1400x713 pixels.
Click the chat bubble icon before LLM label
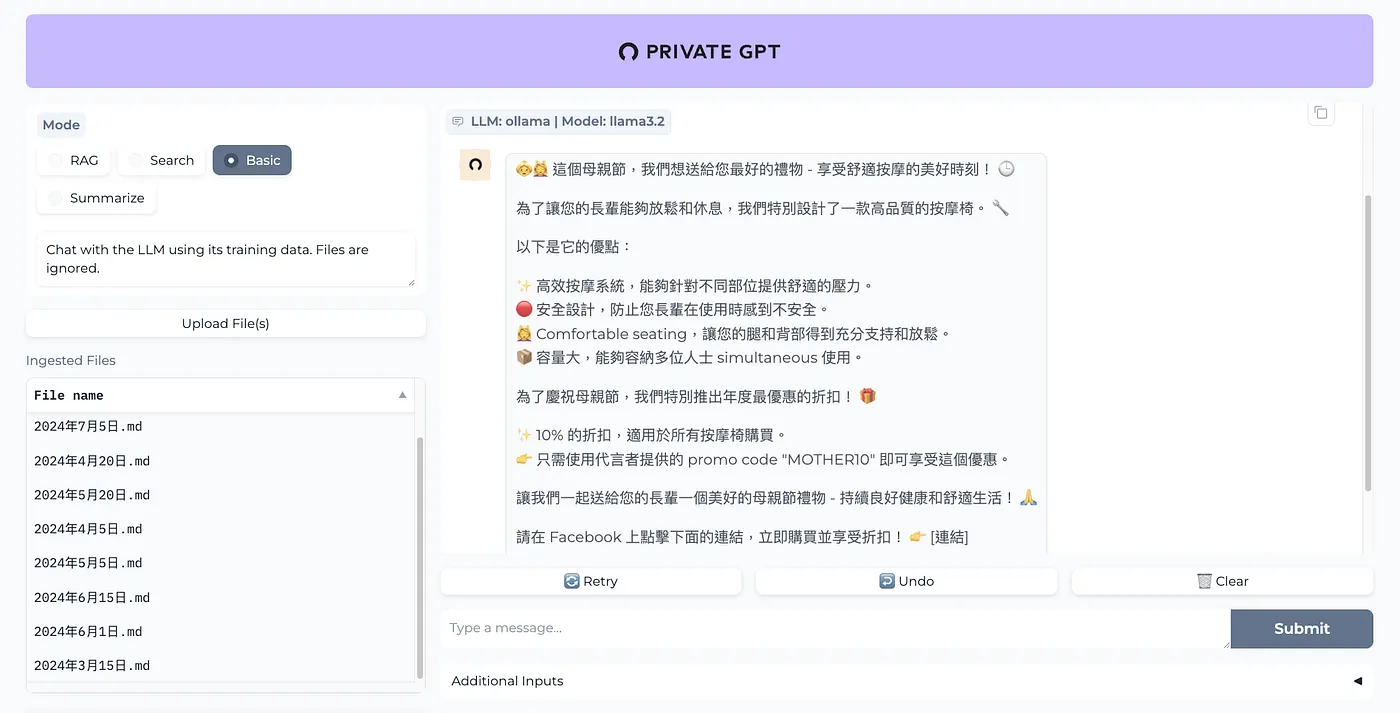pos(458,122)
